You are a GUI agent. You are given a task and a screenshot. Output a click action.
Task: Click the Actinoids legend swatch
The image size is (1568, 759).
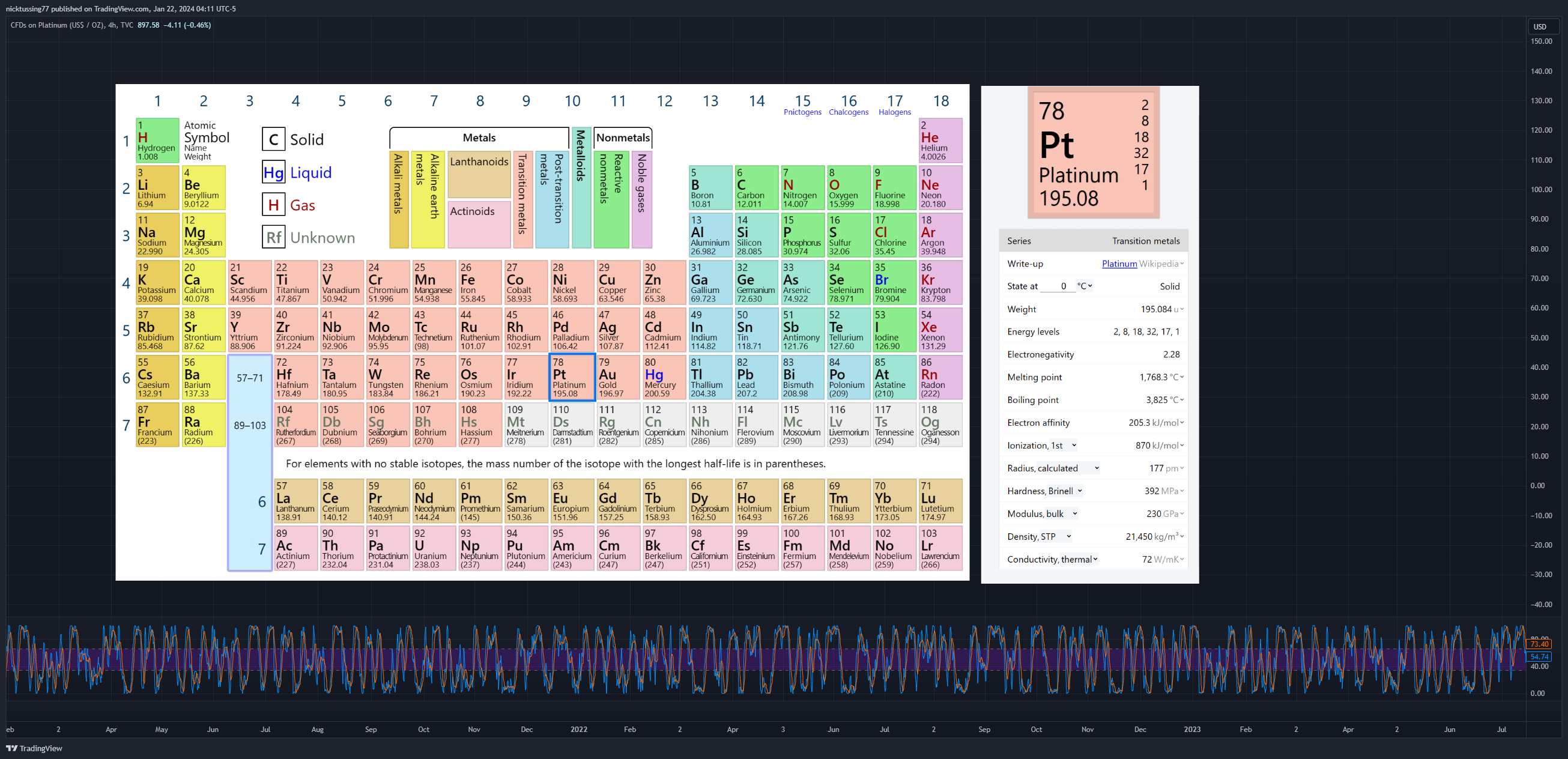[x=479, y=225]
